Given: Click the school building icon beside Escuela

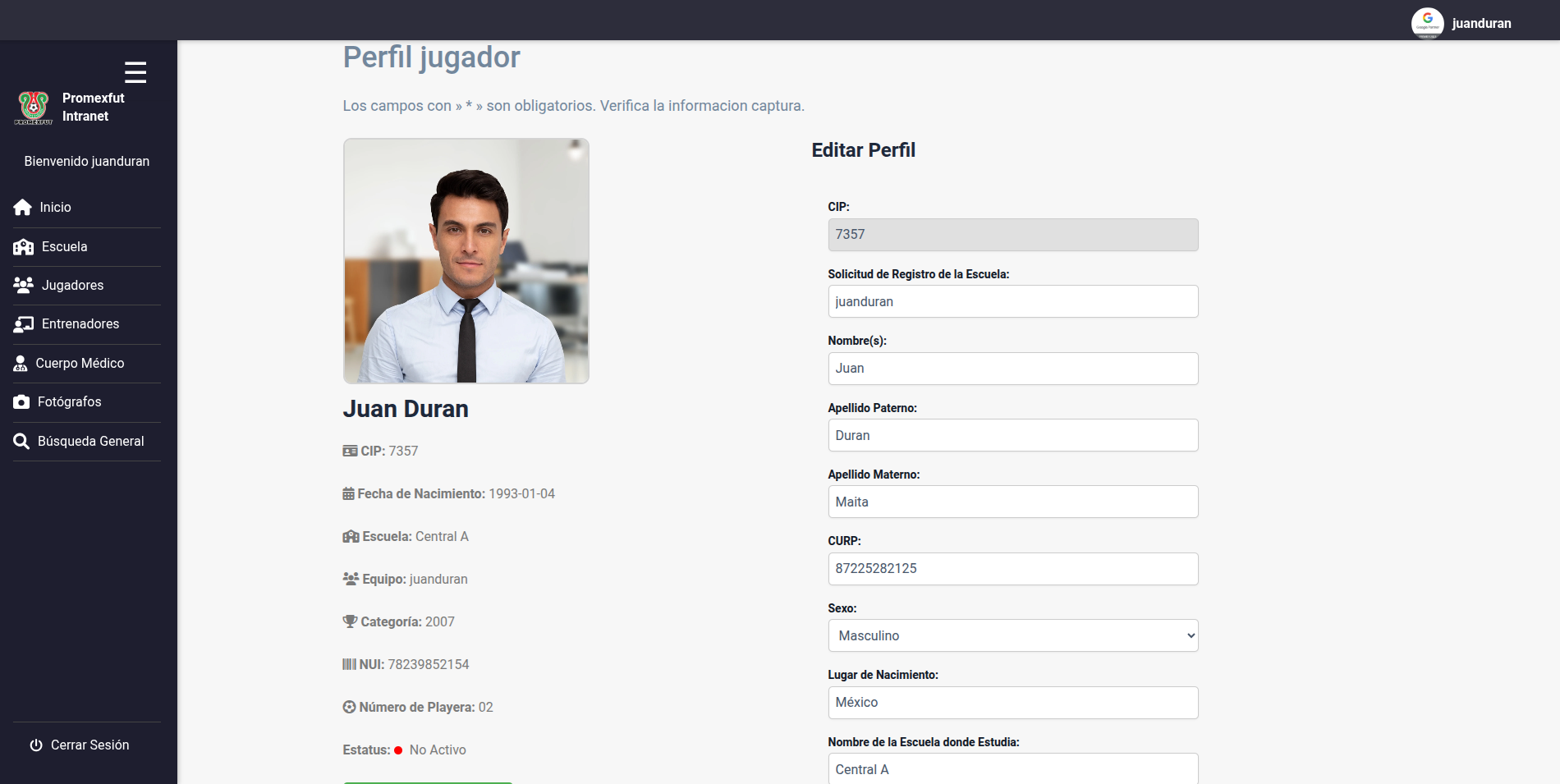Looking at the screenshot, I should pyautogui.click(x=22, y=245).
